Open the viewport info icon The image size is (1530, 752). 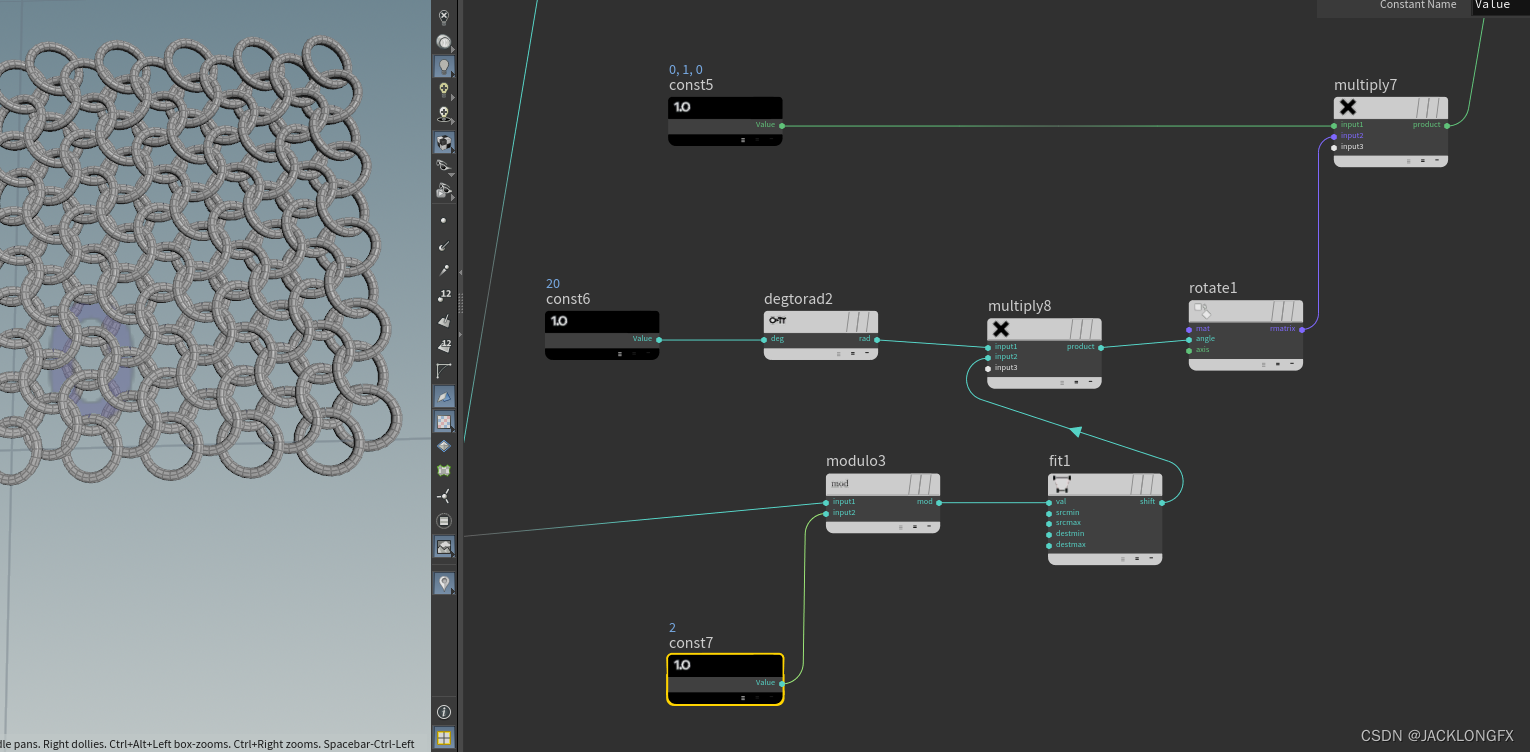coord(444,712)
